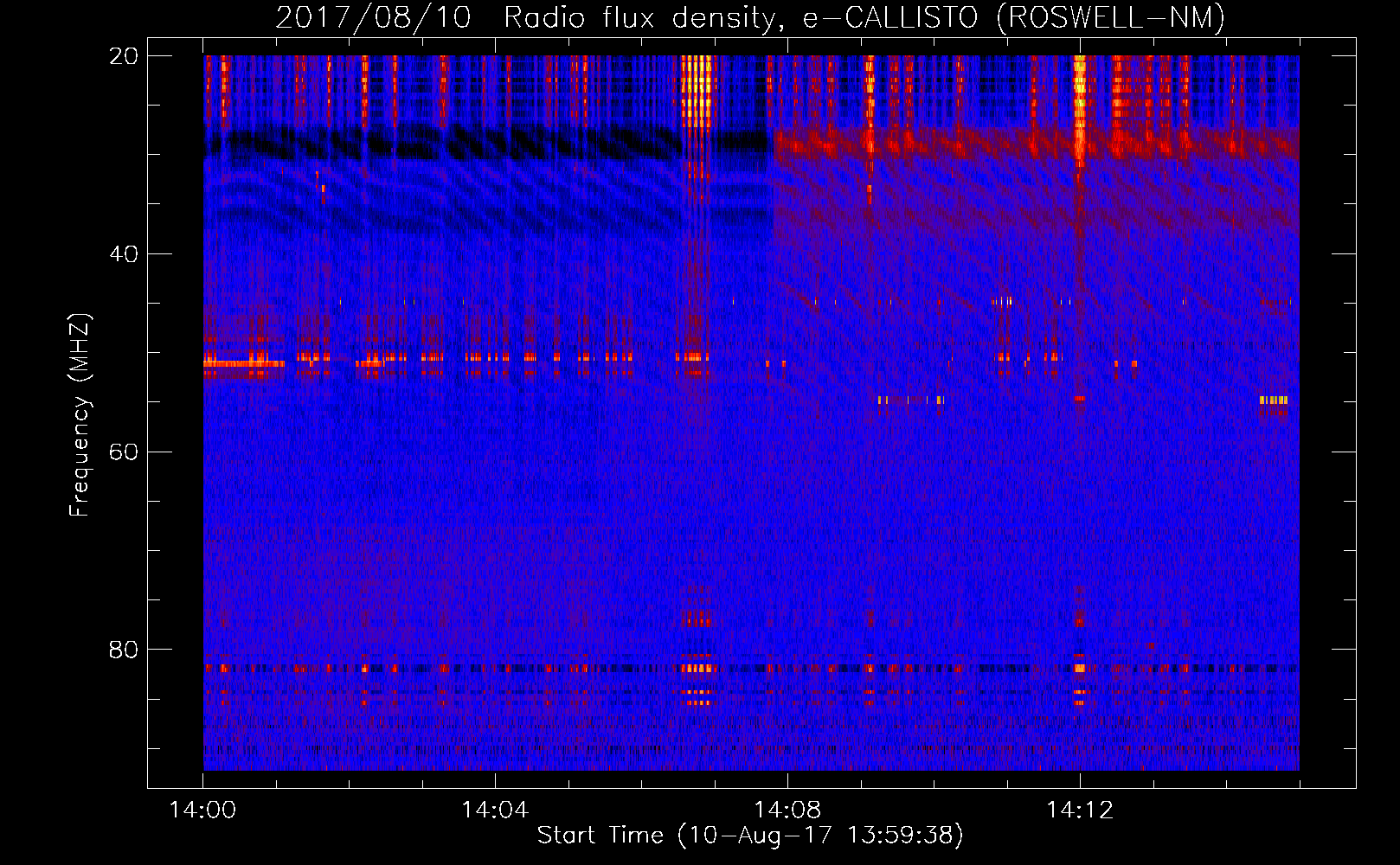1400x865 pixels.
Task: Click the 40 frequency tick label
Action: coord(124,254)
